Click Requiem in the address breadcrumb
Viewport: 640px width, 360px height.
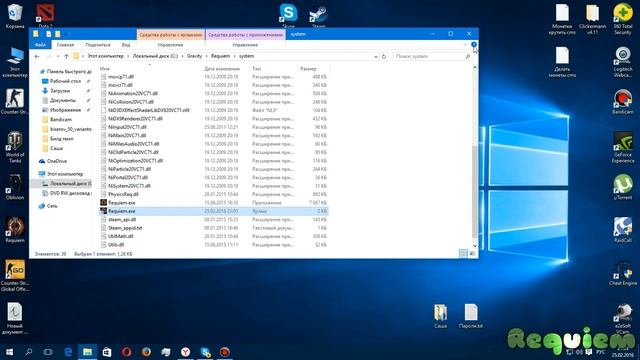pos(220,56)
